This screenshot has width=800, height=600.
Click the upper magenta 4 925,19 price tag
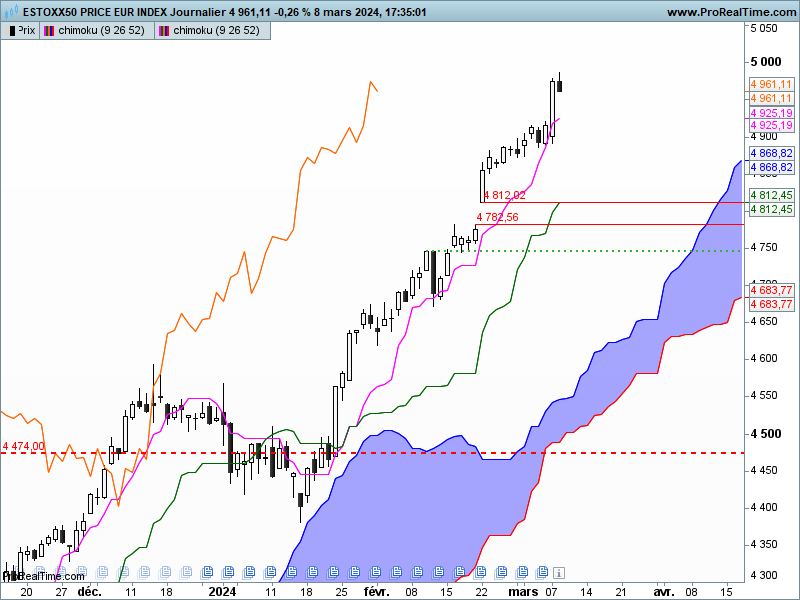(x=771, y=113)
